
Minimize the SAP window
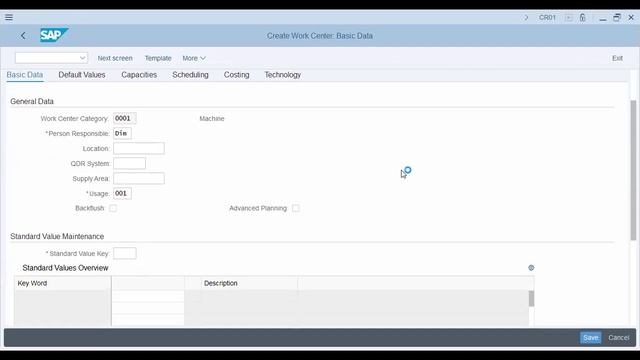click(x=602, y=18)
